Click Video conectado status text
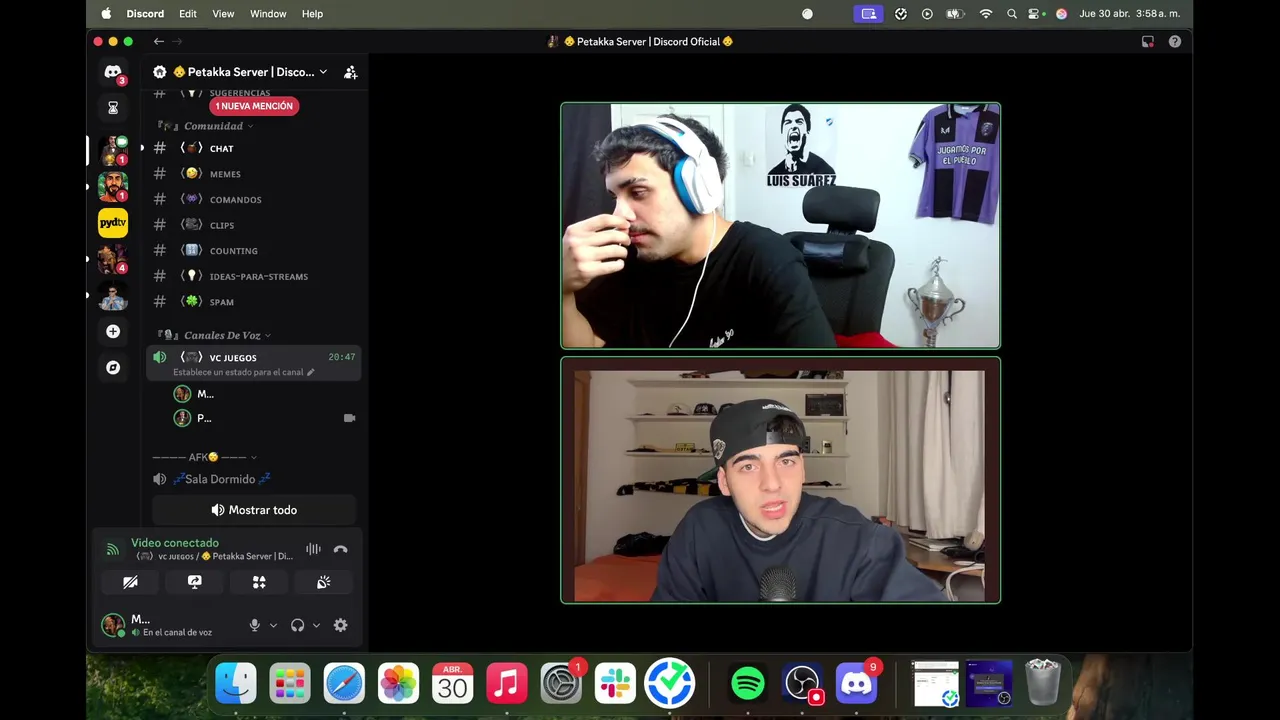The height and width of the screenshot is (720, 1280). coord(175,543)
